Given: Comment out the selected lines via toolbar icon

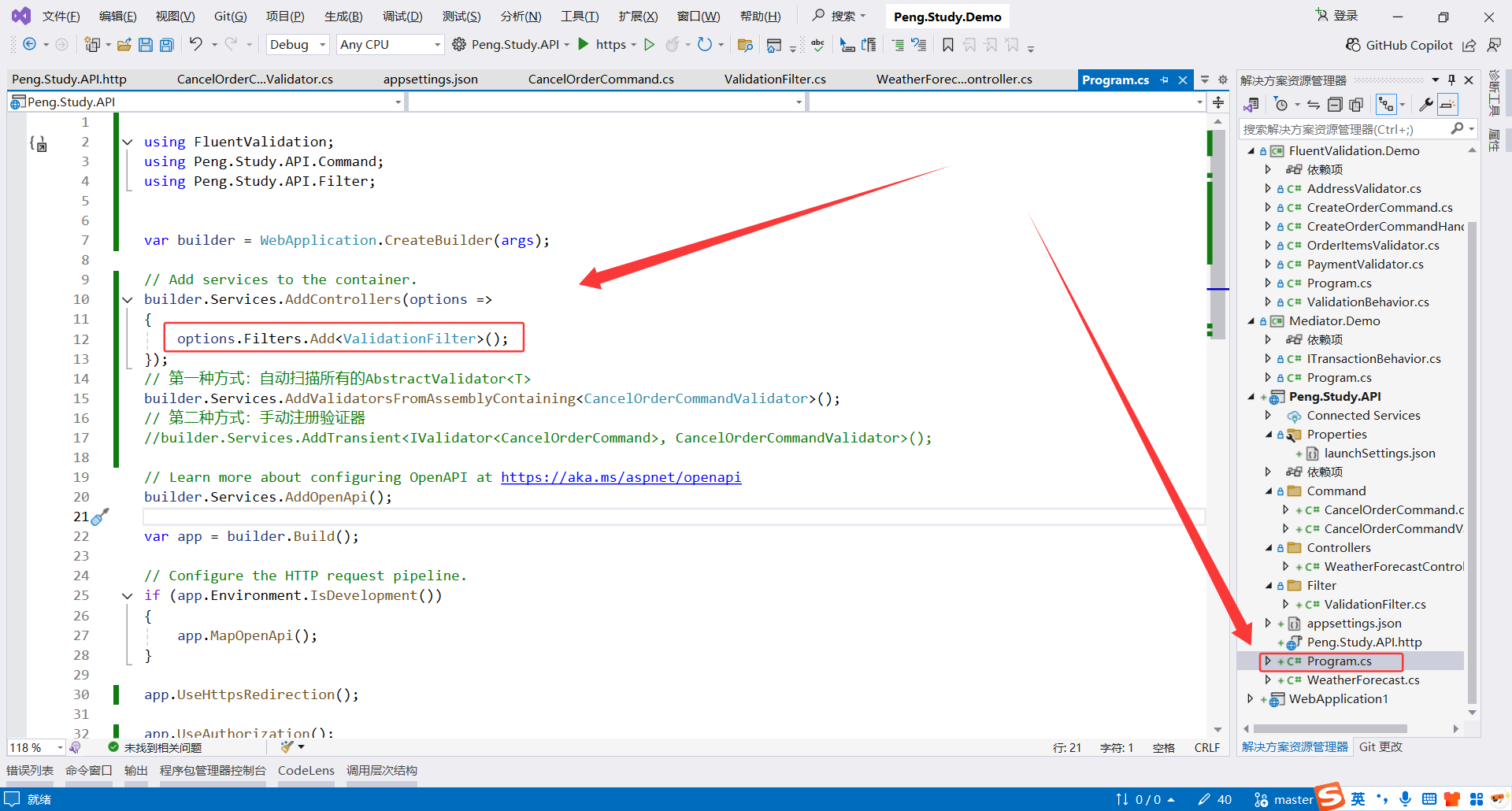Looking at the screenshot, I should [898, 45].
